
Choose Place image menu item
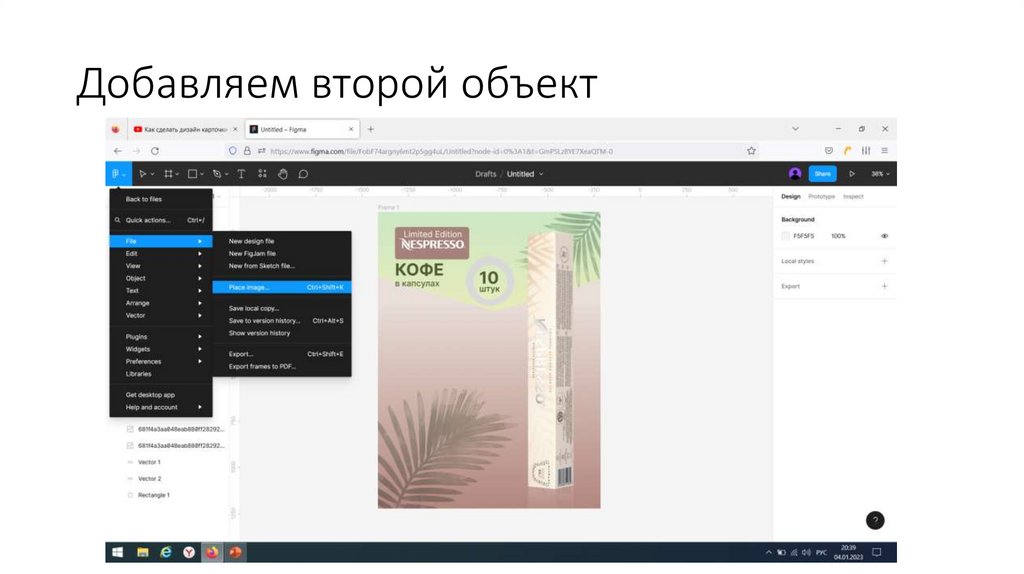pos(282,287)
